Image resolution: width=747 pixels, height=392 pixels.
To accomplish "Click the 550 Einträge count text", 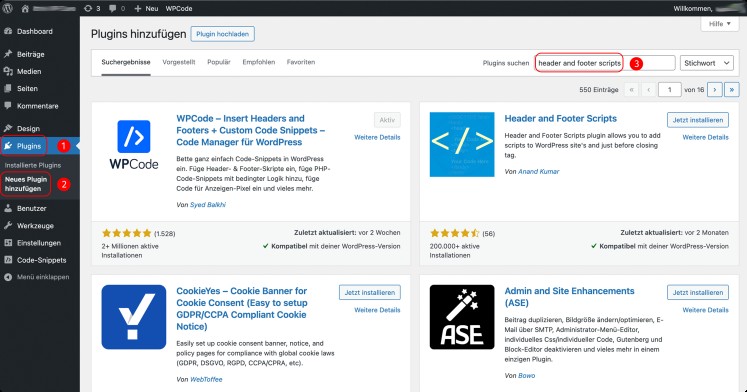I will pos(599,90).
